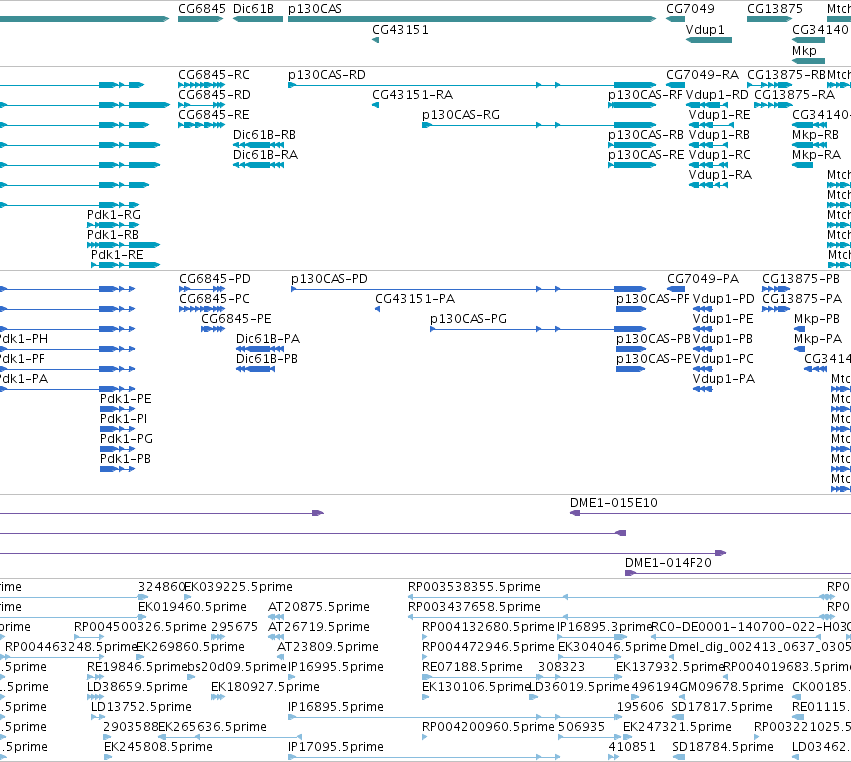Select protein CG13875-PB
Screen dimensions: 851x762
pos(776,289)
